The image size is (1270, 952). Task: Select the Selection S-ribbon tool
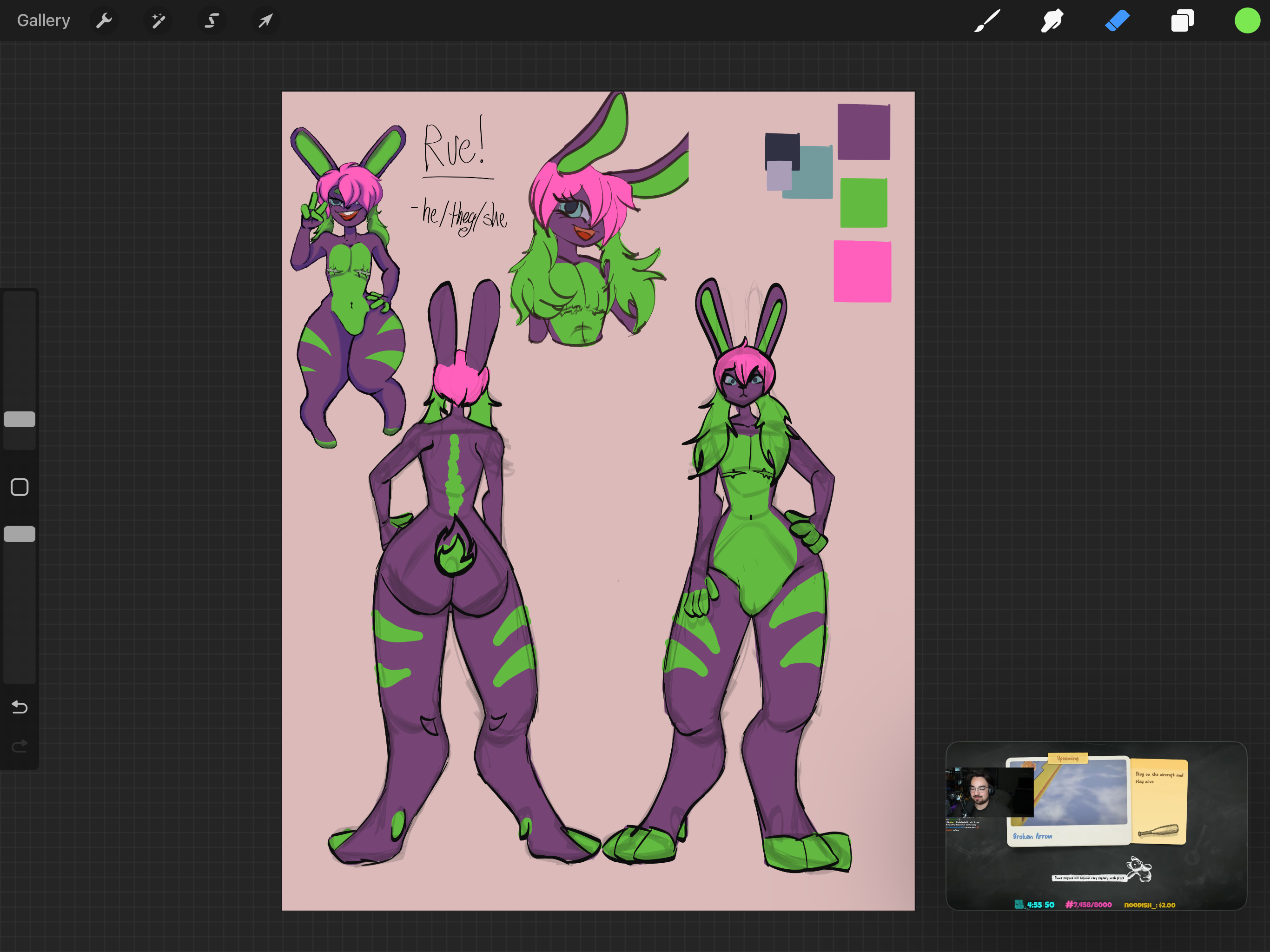pos(212,20)
